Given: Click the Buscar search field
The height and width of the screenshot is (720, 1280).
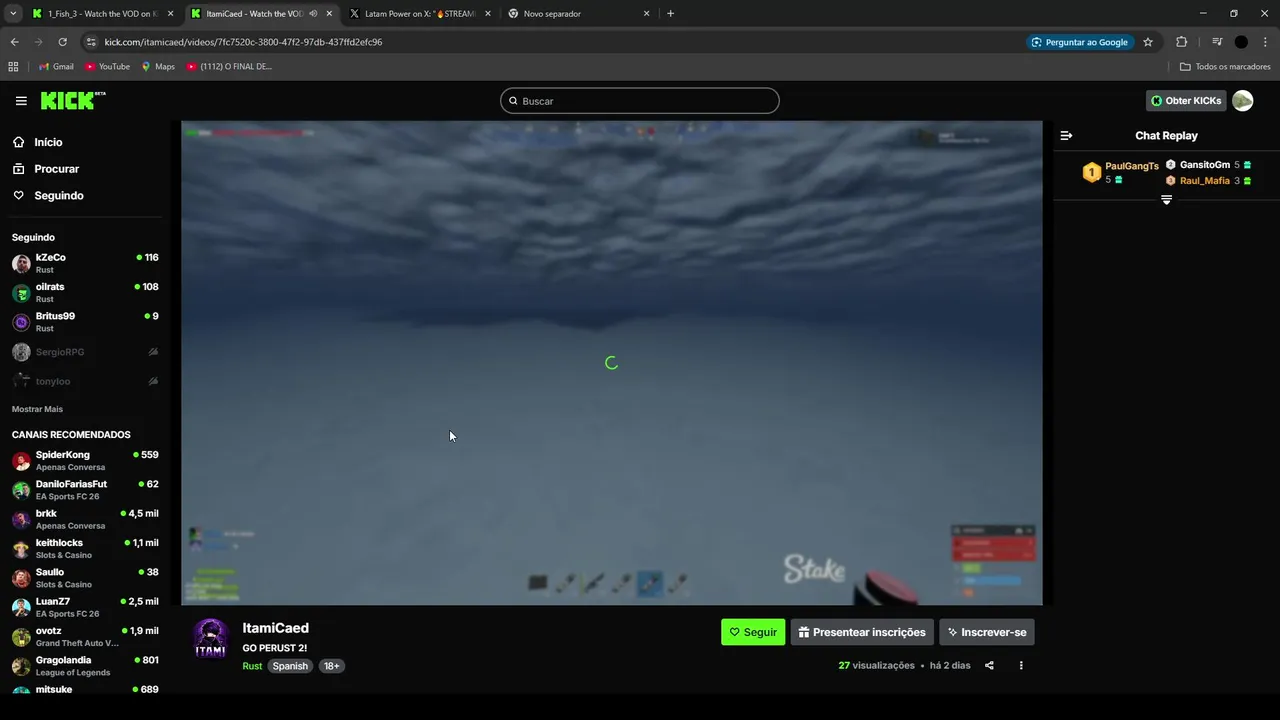Looking at the screenshot, I should click(x=640, y=101).
